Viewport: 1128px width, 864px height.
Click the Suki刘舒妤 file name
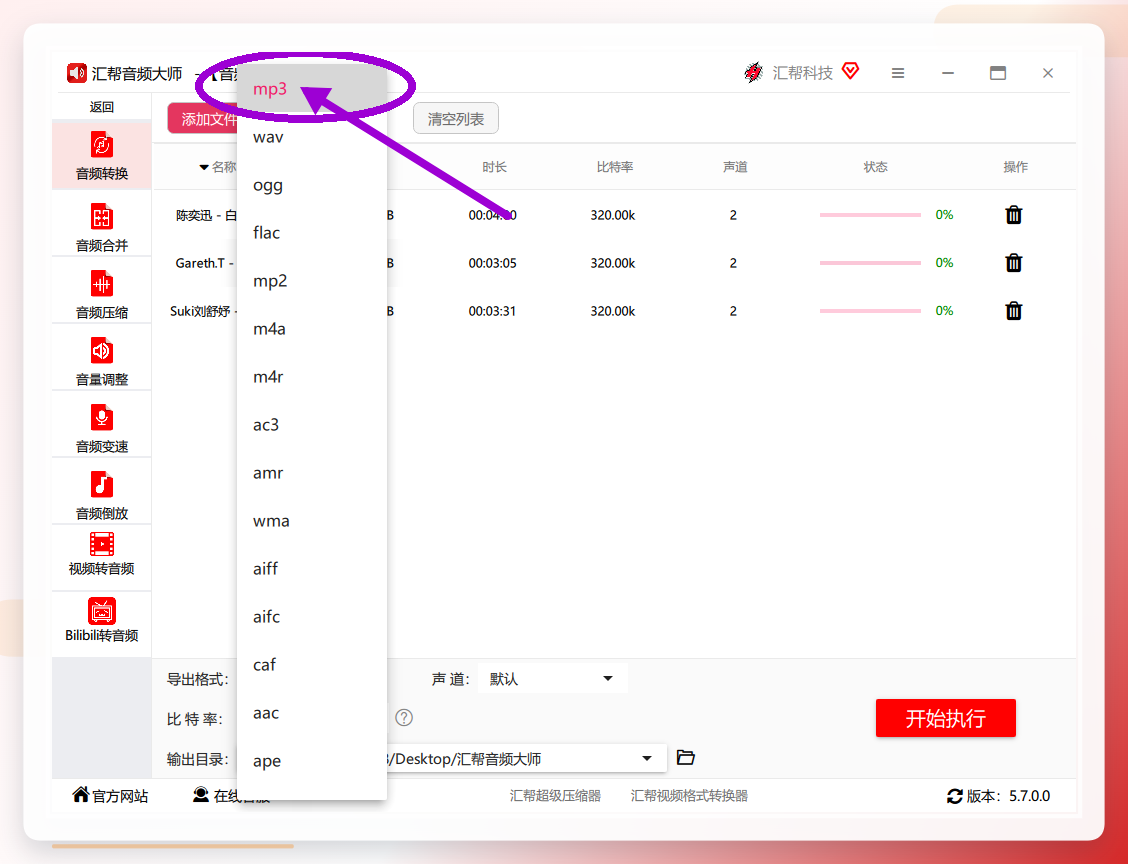[204, 311]
